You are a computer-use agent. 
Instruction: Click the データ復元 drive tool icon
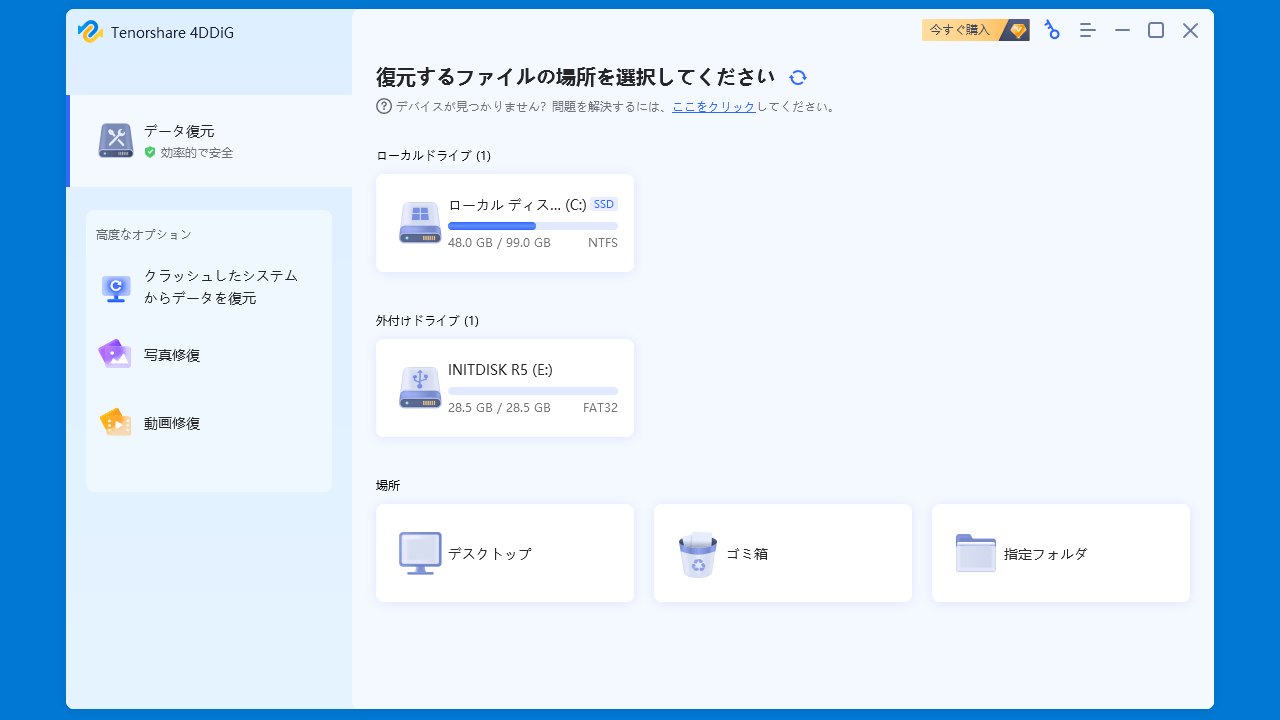[x=116, y=140]
